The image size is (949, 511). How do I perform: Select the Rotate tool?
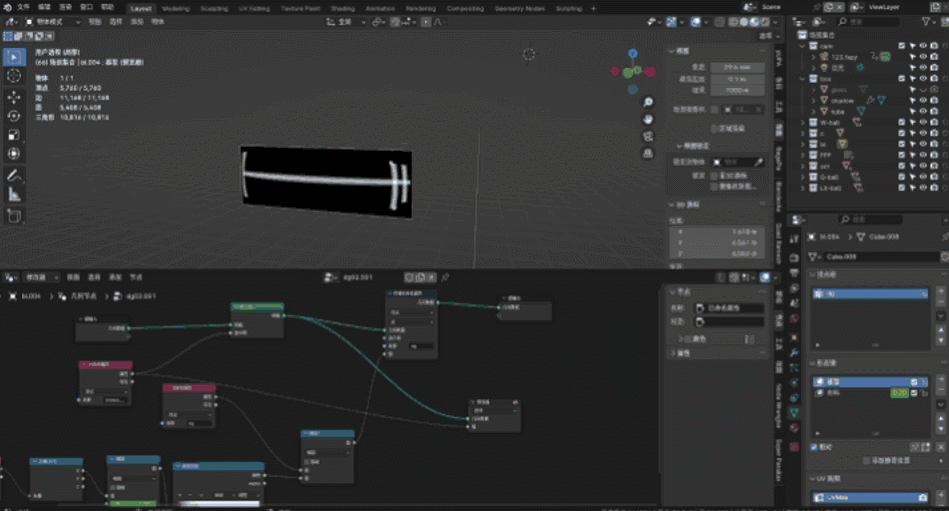point(14,116)
